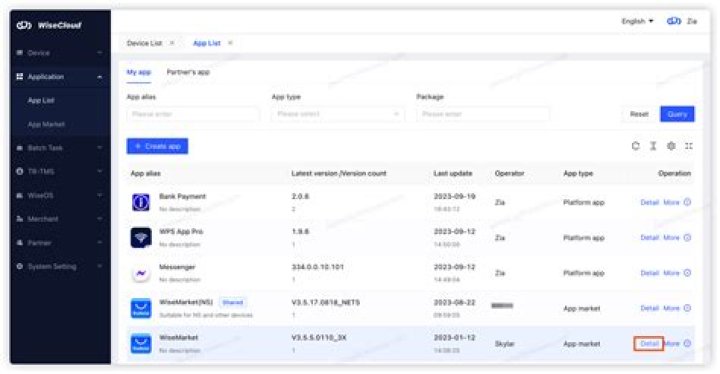This screenshot has width=720, height=374.
Task: Click More for the last WiseMarket row
Action: click(x=672, y=343)
